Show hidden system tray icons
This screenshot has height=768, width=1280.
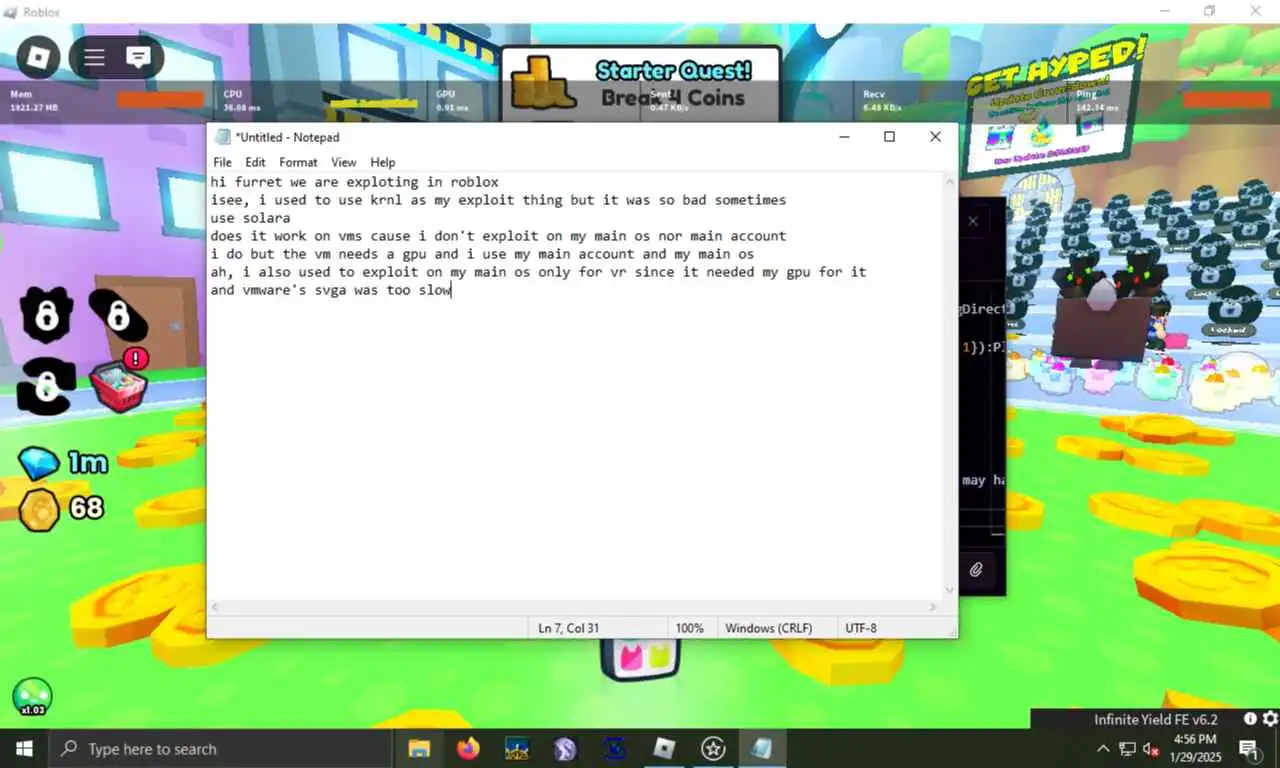pyautogui.click(x=1103, y=749)
